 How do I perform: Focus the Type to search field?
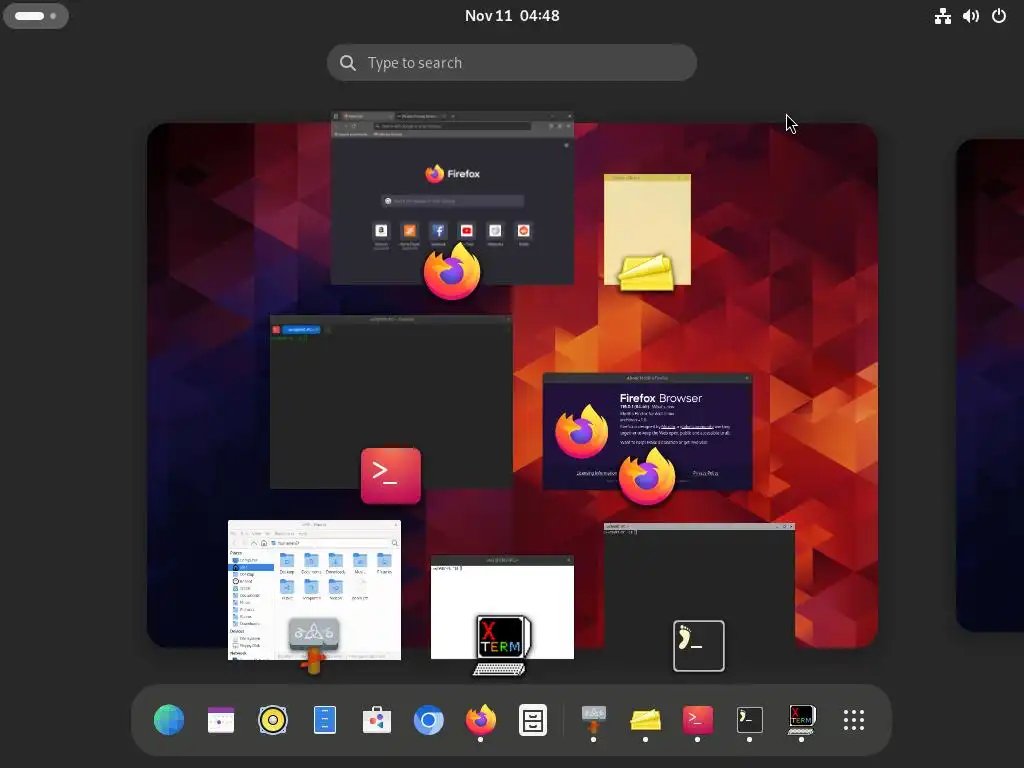point(512,63)
